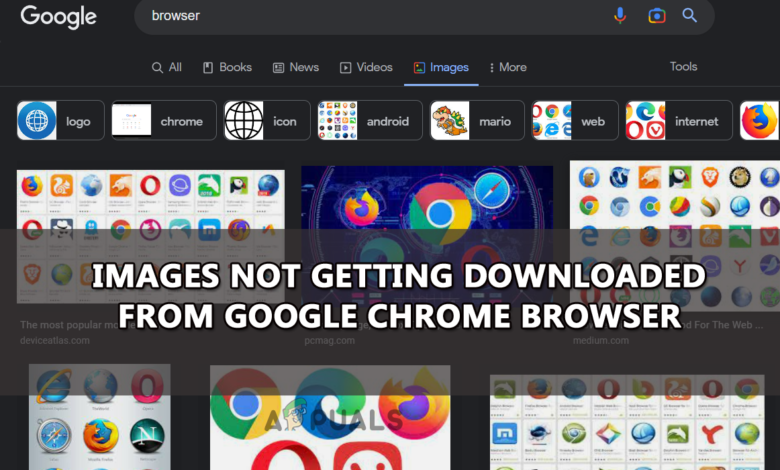The image size is (780, 470).
Task: Switch to the Books tab
Action: click(x=227, y=67)
